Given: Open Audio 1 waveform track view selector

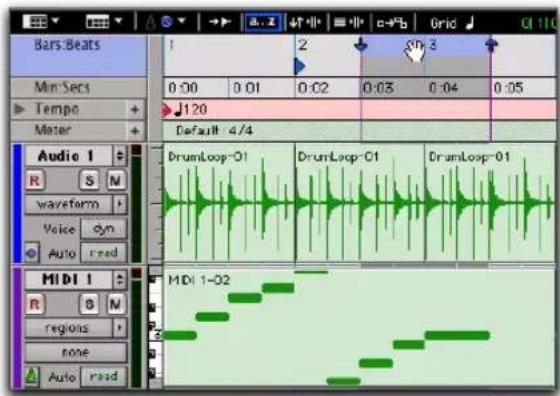Looking at the screenshot, I should pos(68,204).
